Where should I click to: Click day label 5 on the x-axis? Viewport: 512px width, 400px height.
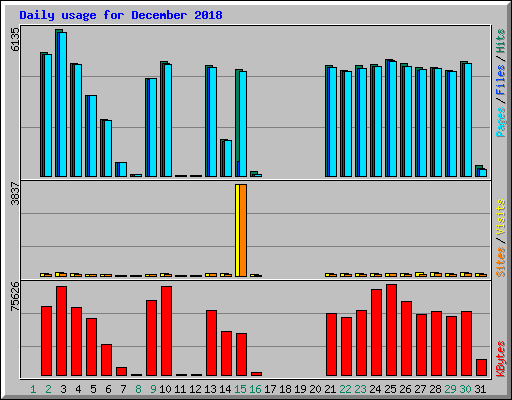[x=93, y=389]
